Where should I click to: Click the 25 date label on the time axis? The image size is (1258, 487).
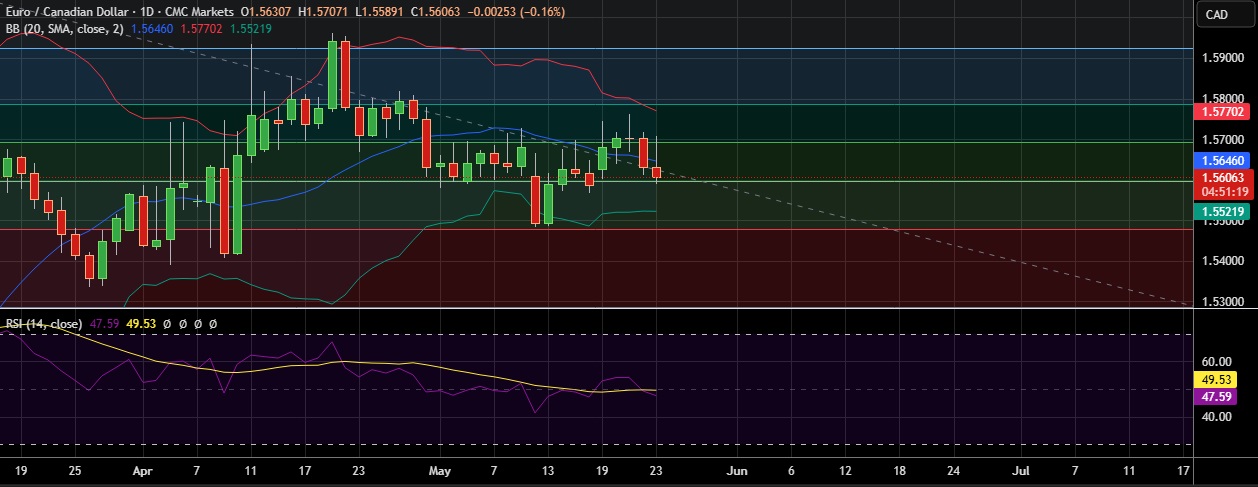tap(74, 469)
